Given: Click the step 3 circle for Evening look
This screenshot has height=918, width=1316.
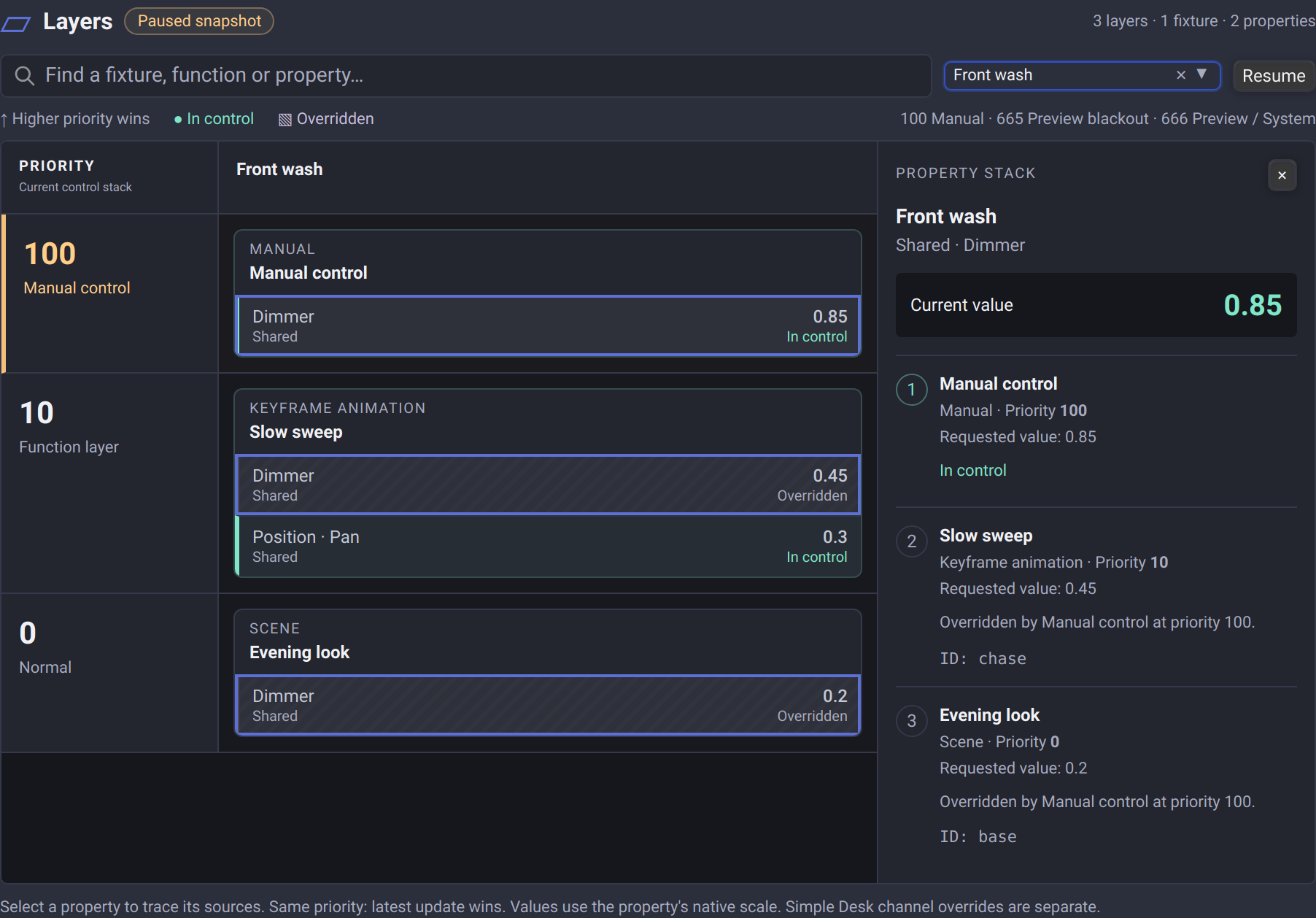Looking at the screenshot, I should 912,721.
